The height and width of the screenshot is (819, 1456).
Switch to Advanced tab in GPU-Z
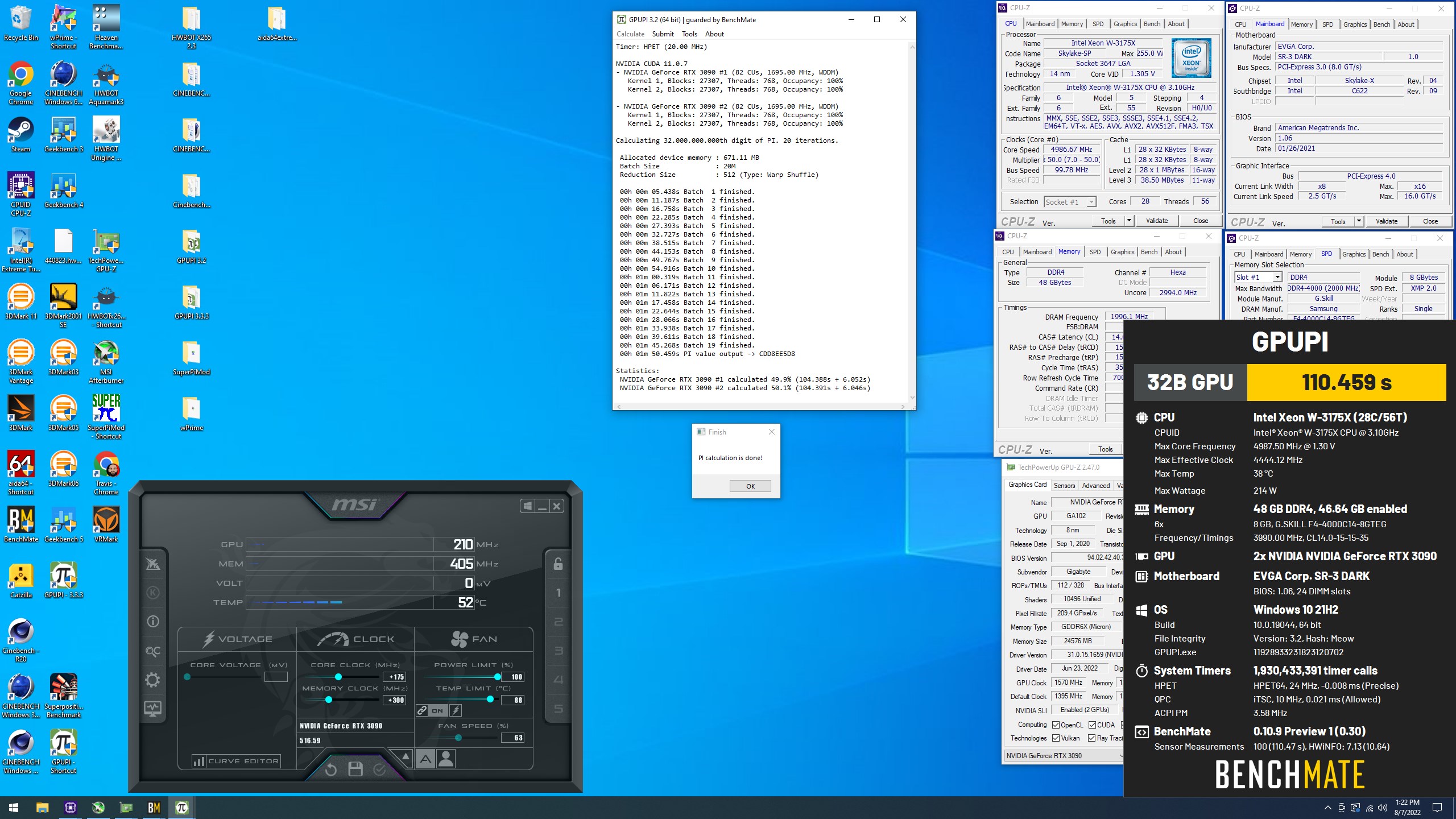(x=1095, y=486)
